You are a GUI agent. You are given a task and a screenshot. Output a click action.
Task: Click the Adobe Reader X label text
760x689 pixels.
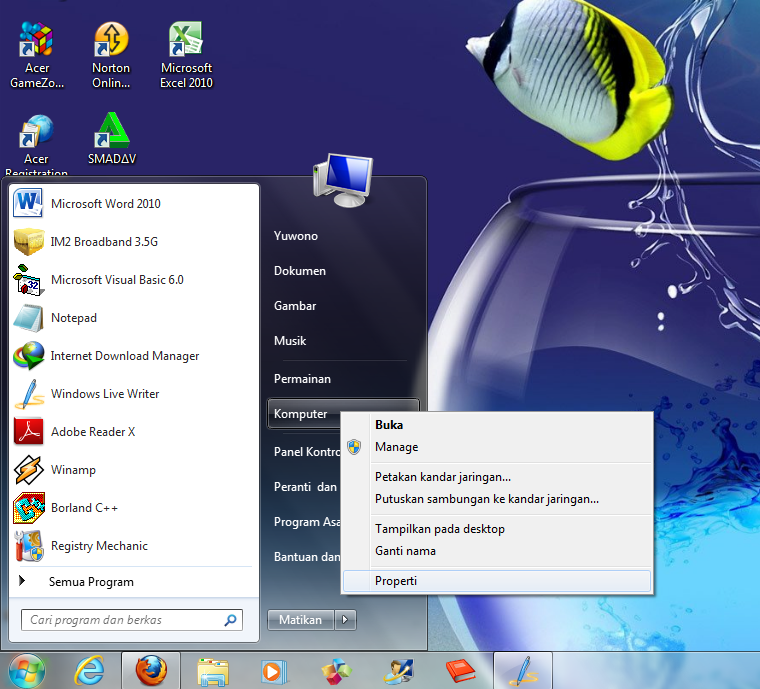tap(93, 432)
